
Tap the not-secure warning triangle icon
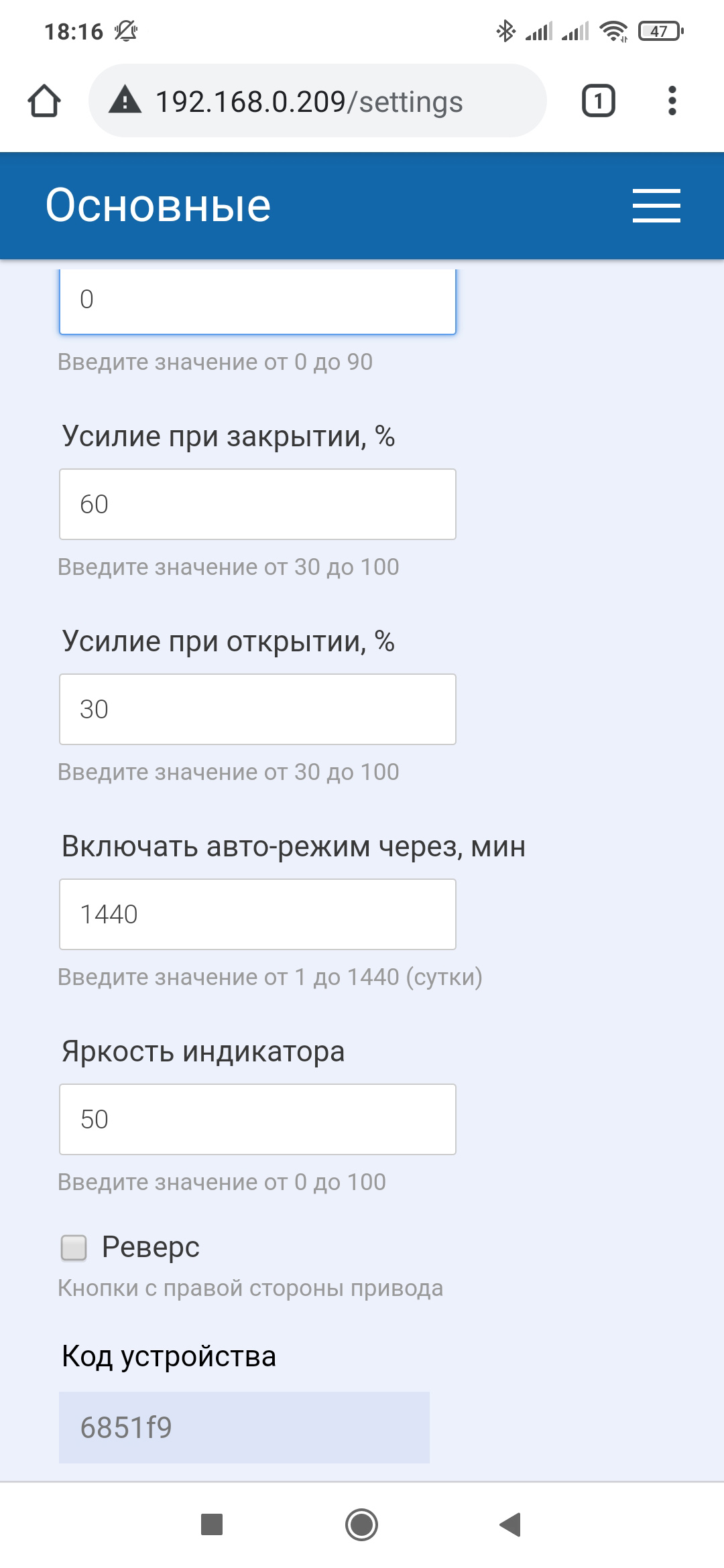pyautogui.click(x=125, y=101)
